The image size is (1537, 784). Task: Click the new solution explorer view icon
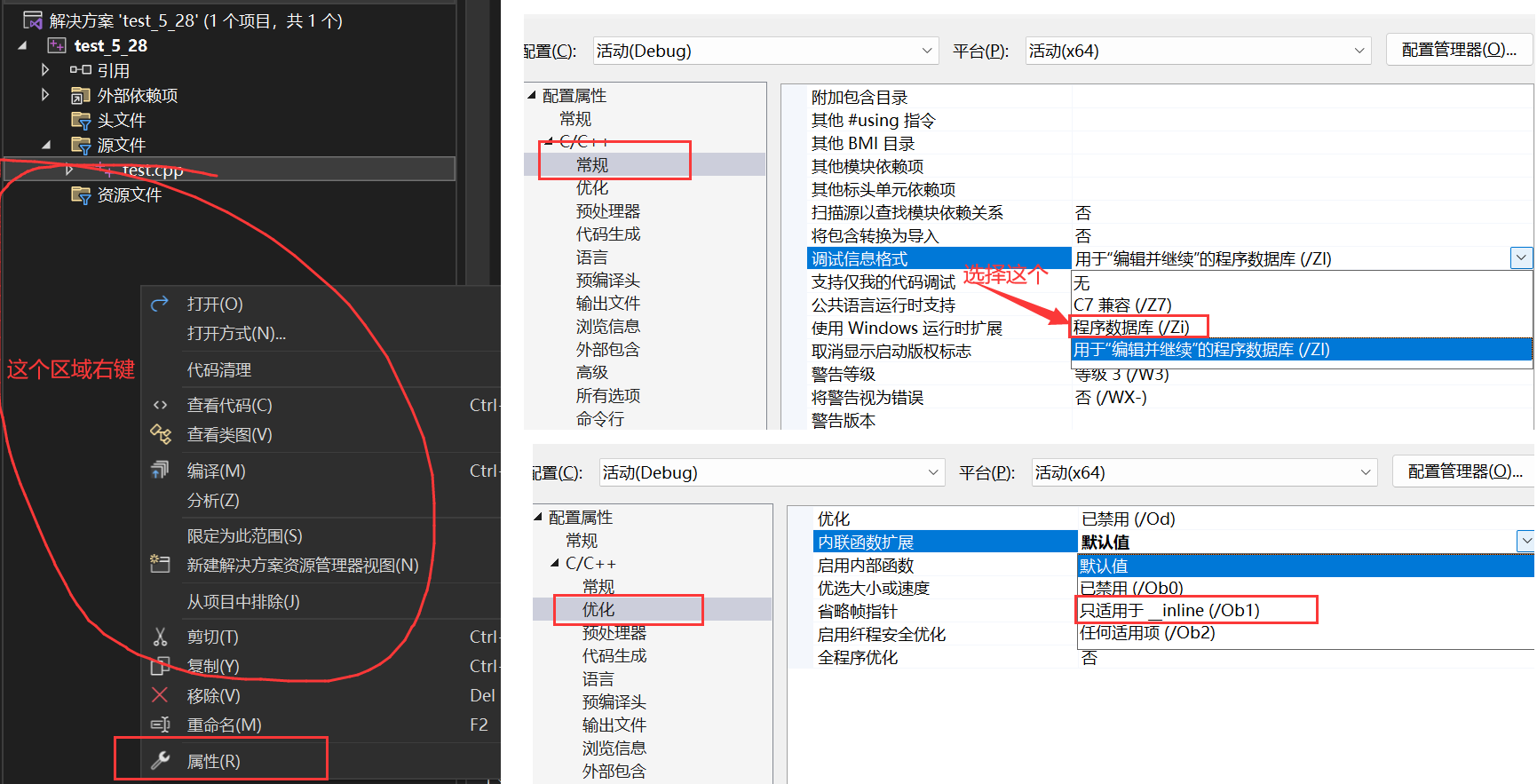coord(160,564)
